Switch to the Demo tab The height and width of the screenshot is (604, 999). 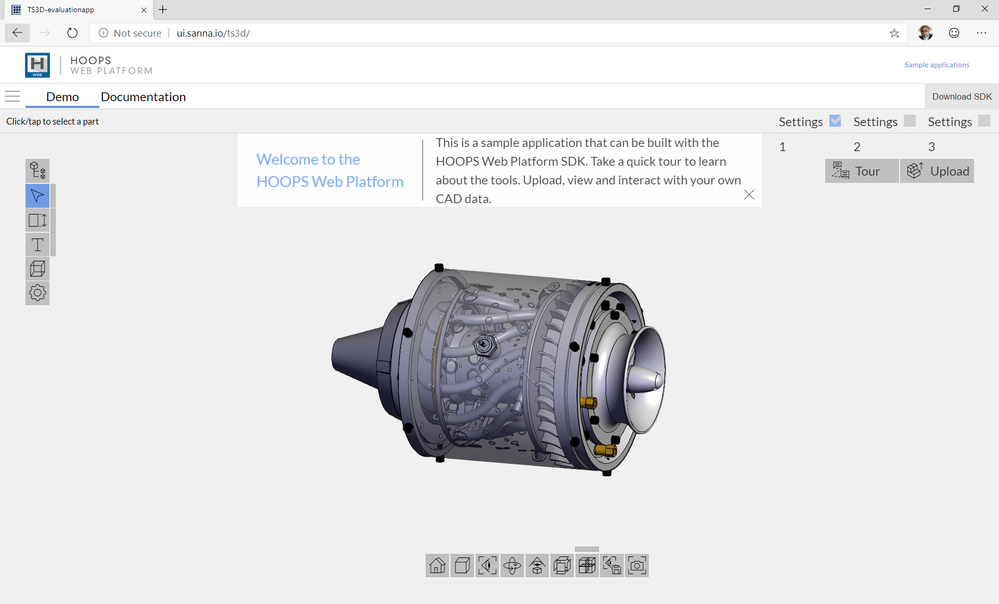click(x=62, y=97)
